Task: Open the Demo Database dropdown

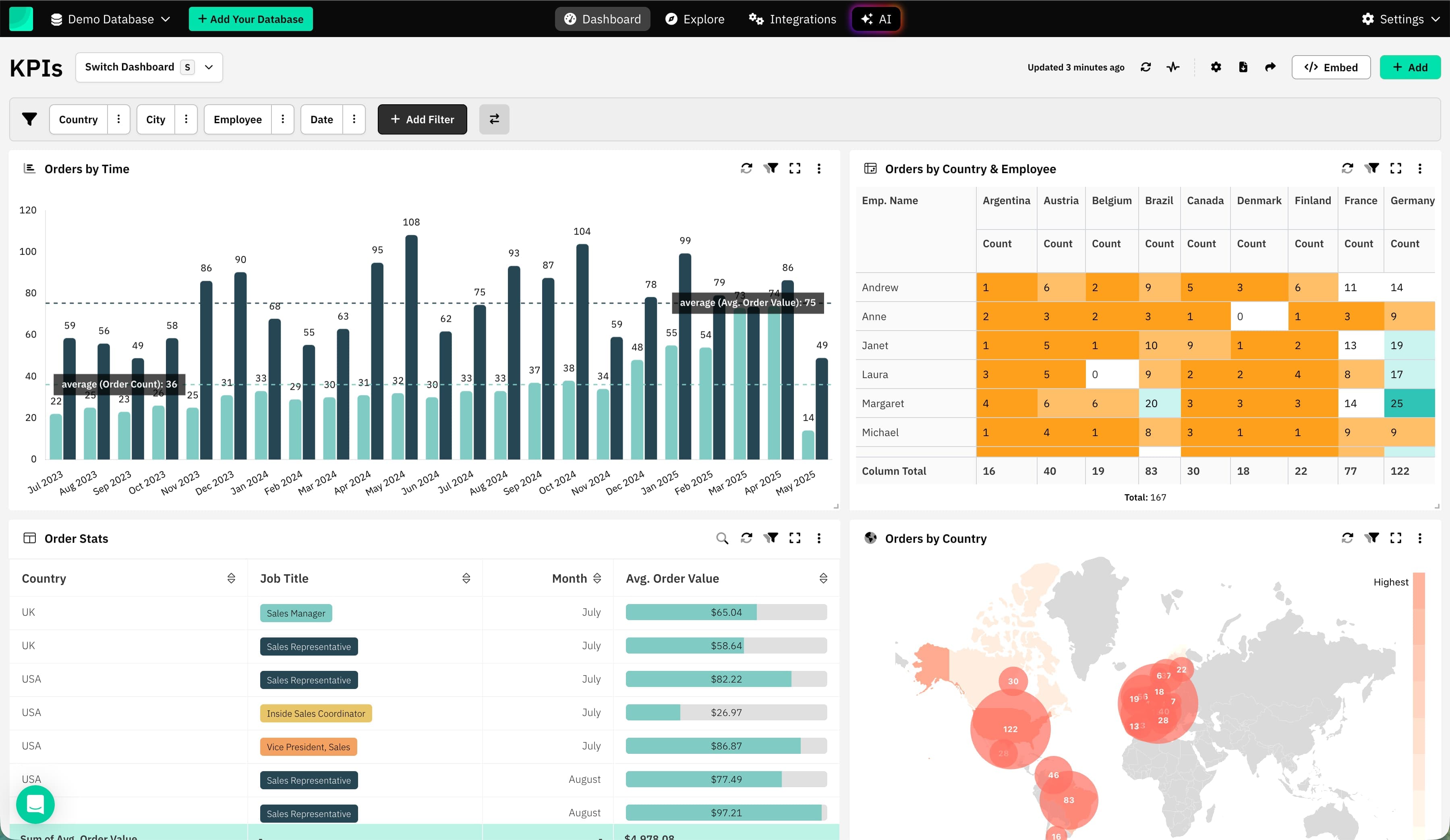Action: 110,19
